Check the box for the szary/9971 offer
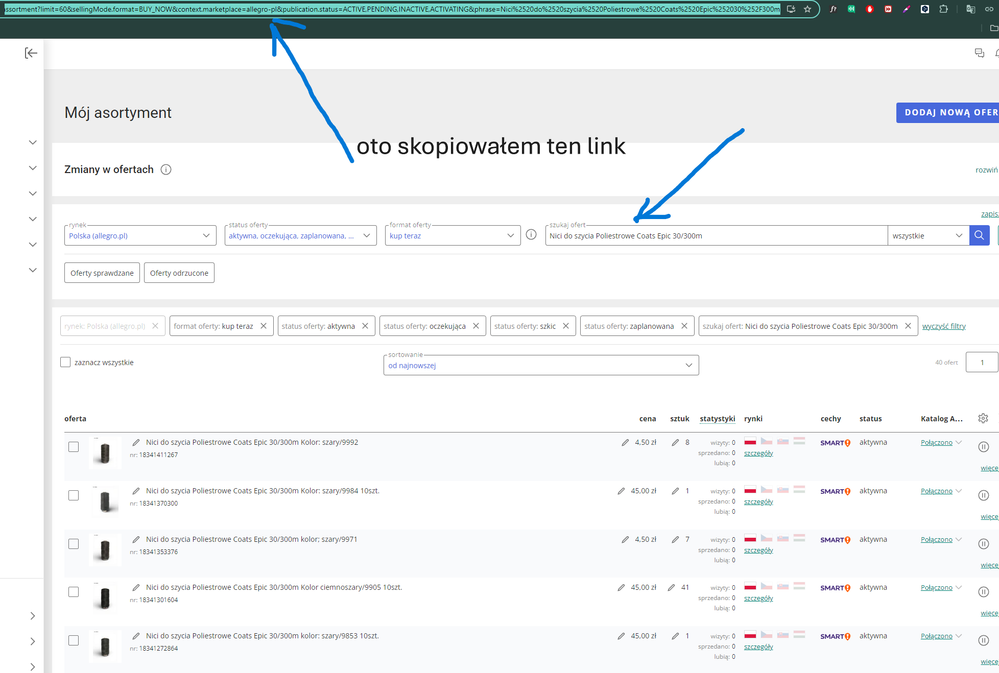This screenshot has width=999, height=673. coord(73,544)
